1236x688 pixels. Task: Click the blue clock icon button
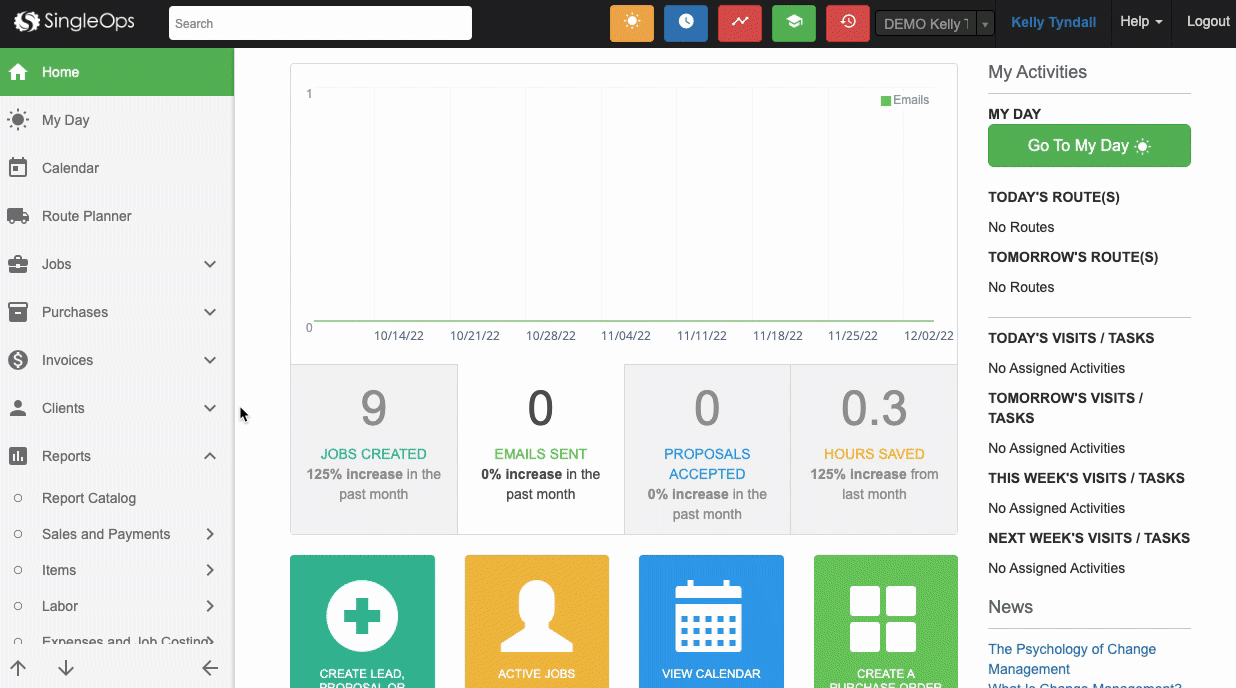686,23
